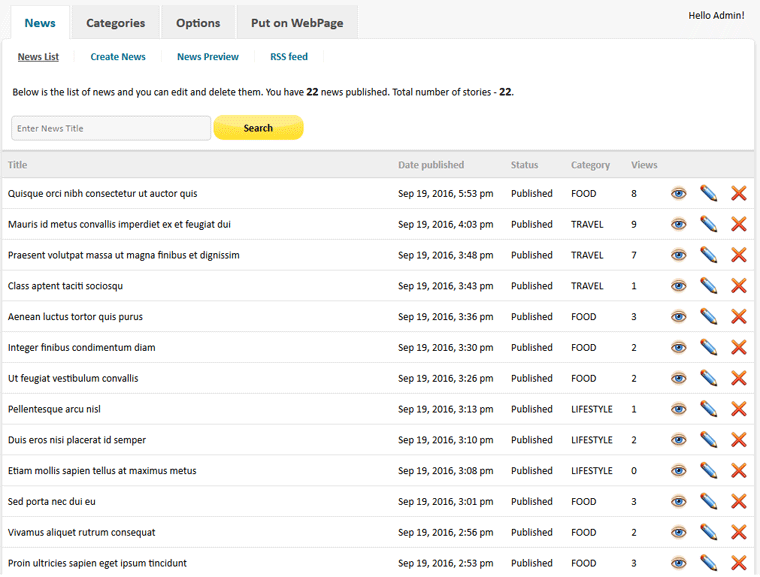Click the date 'Sep 19, 2016, 5:53 pm'

(445, 193)
